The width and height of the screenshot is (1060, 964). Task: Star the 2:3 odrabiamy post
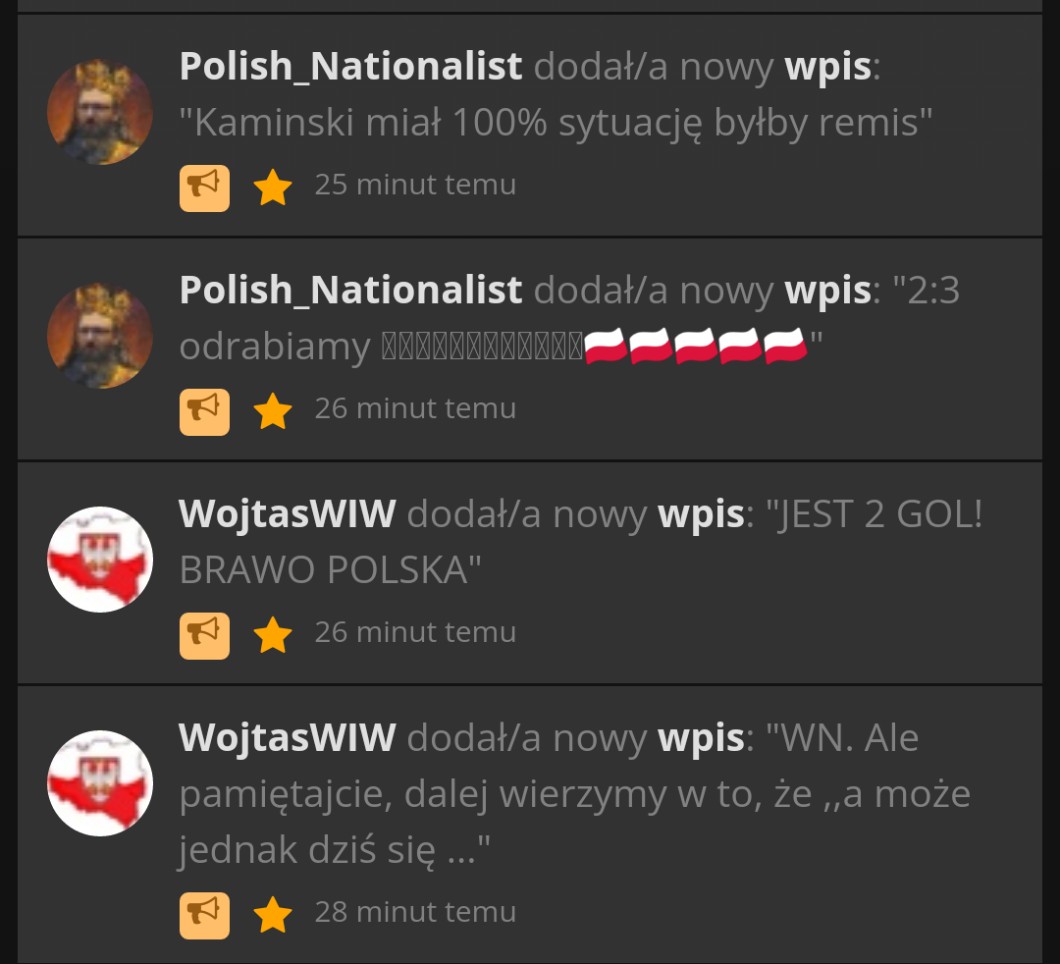coord(272,411)
